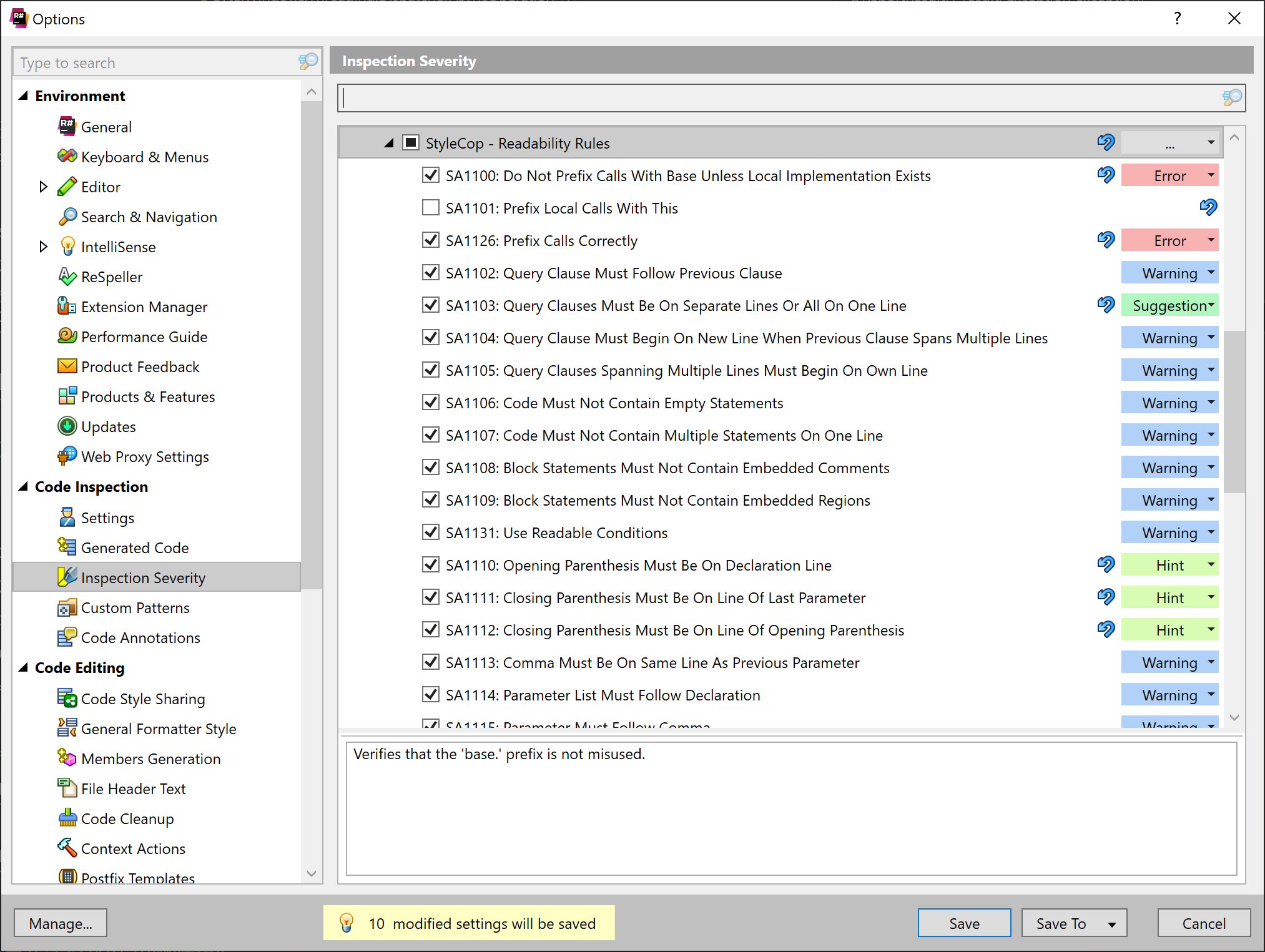Screen dimensions: 1265x952
Task: Click the Manage button at bottom left
Action: [x=62, y=923]
